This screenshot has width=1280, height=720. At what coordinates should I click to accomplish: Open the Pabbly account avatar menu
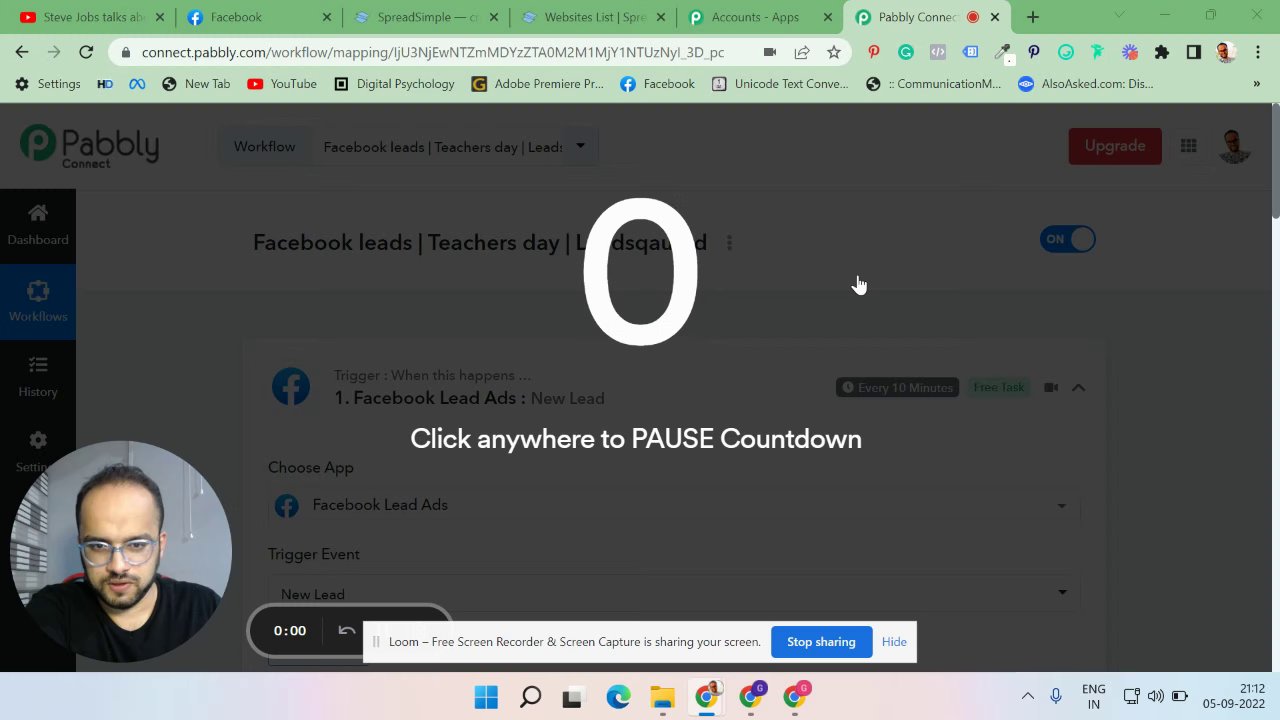click(1235, 146)
